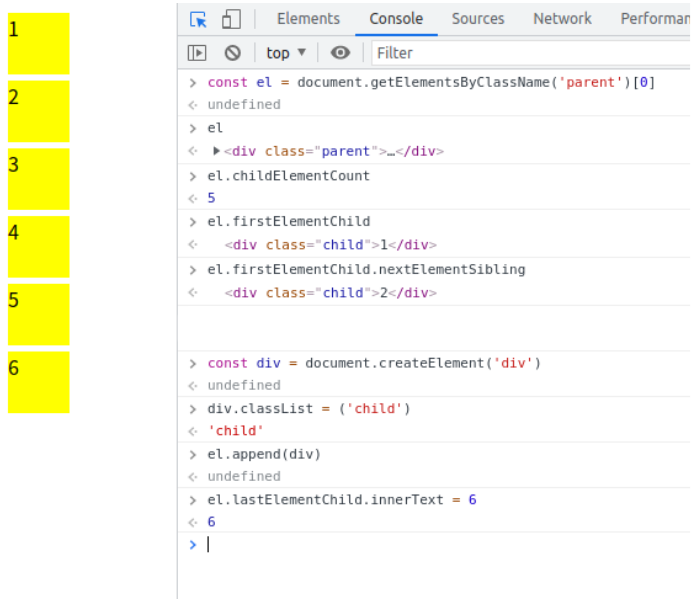Click the el.append(div) command
Viewport: 694px width, 602px height.
point(264,454)
